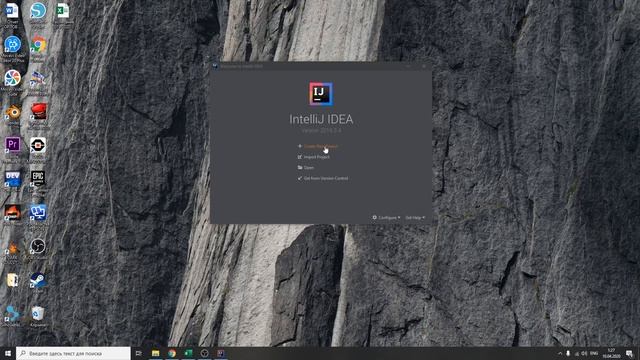Open the Excel file on the desktop
640x360 pixels.
coord(62,10)
